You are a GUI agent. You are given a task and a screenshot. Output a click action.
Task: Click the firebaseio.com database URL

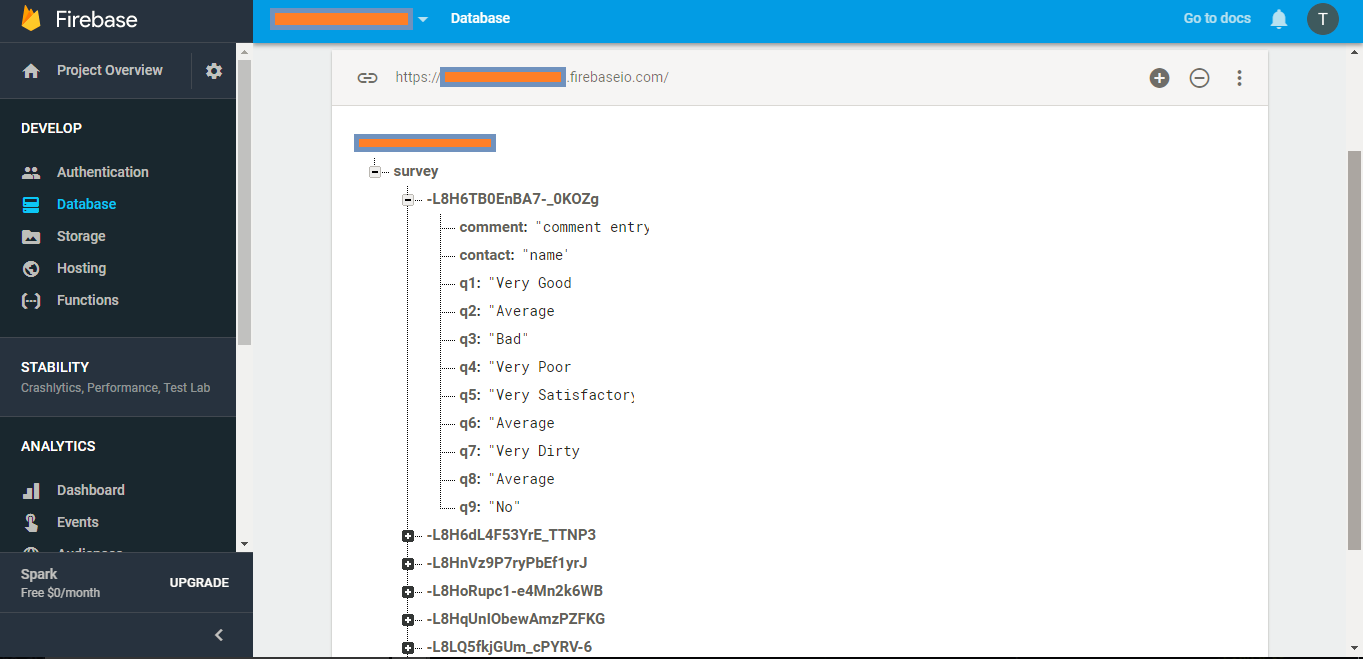coord(532,77)
